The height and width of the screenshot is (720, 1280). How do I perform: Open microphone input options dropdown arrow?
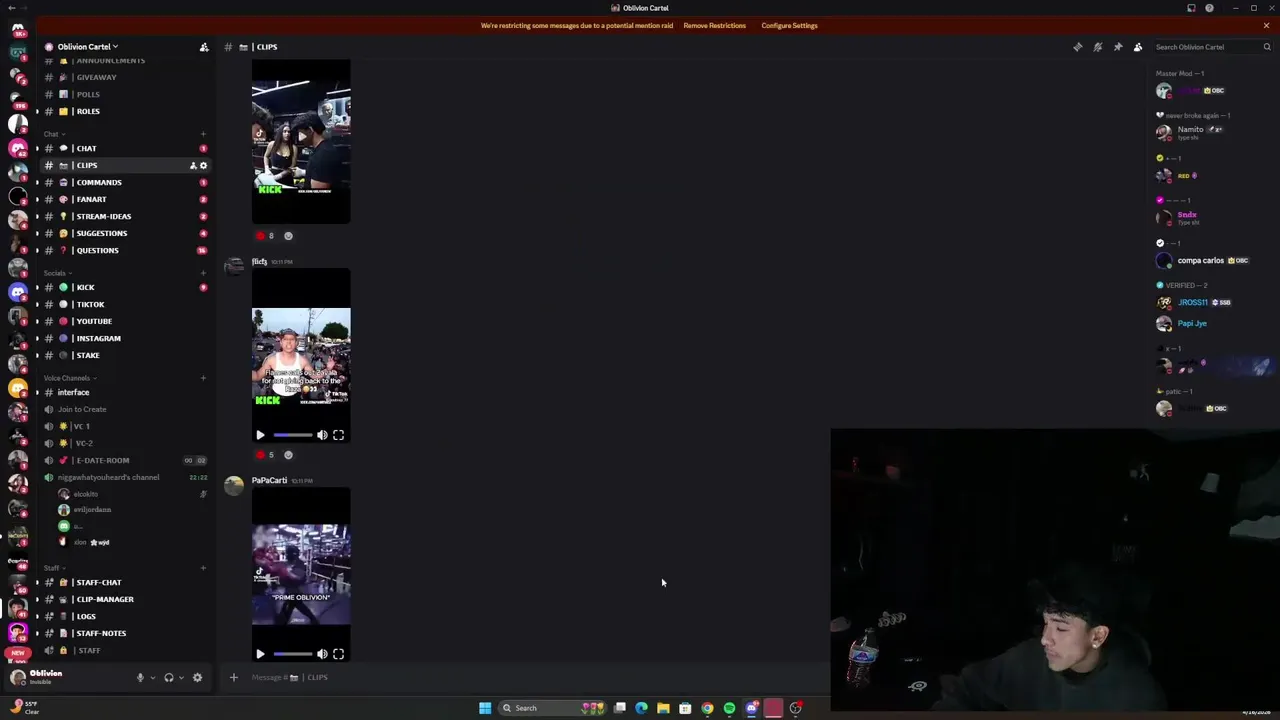(152, 677)
